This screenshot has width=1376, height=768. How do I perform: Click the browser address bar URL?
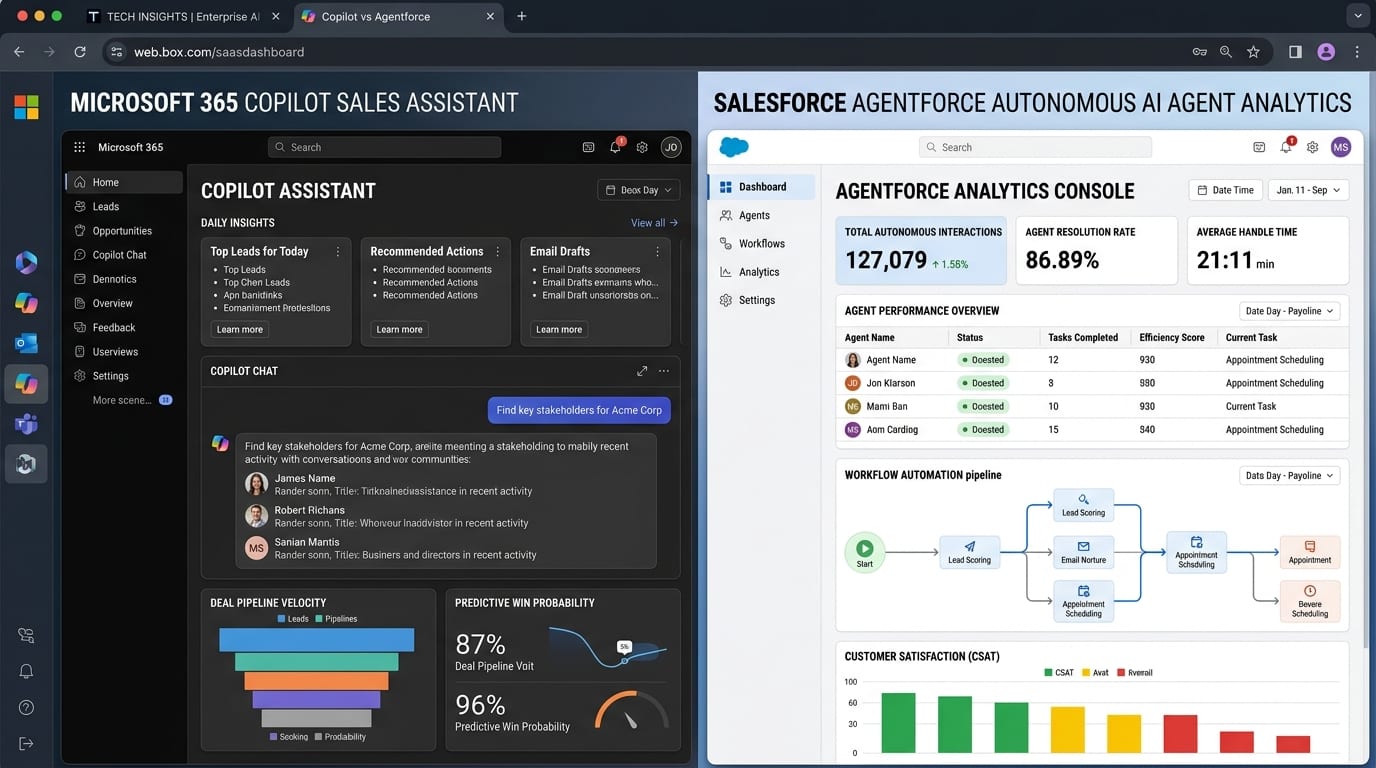tap(219, 52)
